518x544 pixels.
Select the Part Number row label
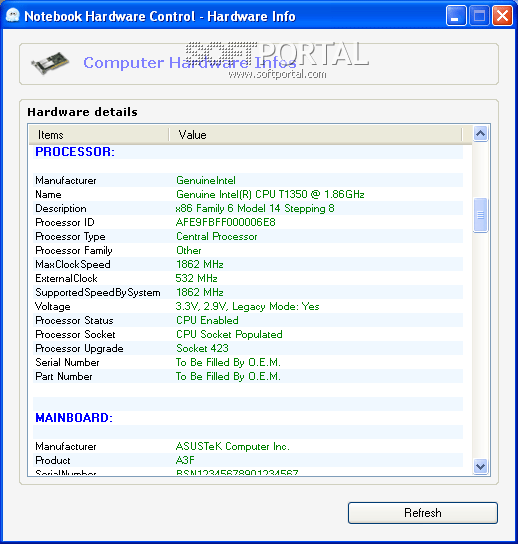click(64, 376)
